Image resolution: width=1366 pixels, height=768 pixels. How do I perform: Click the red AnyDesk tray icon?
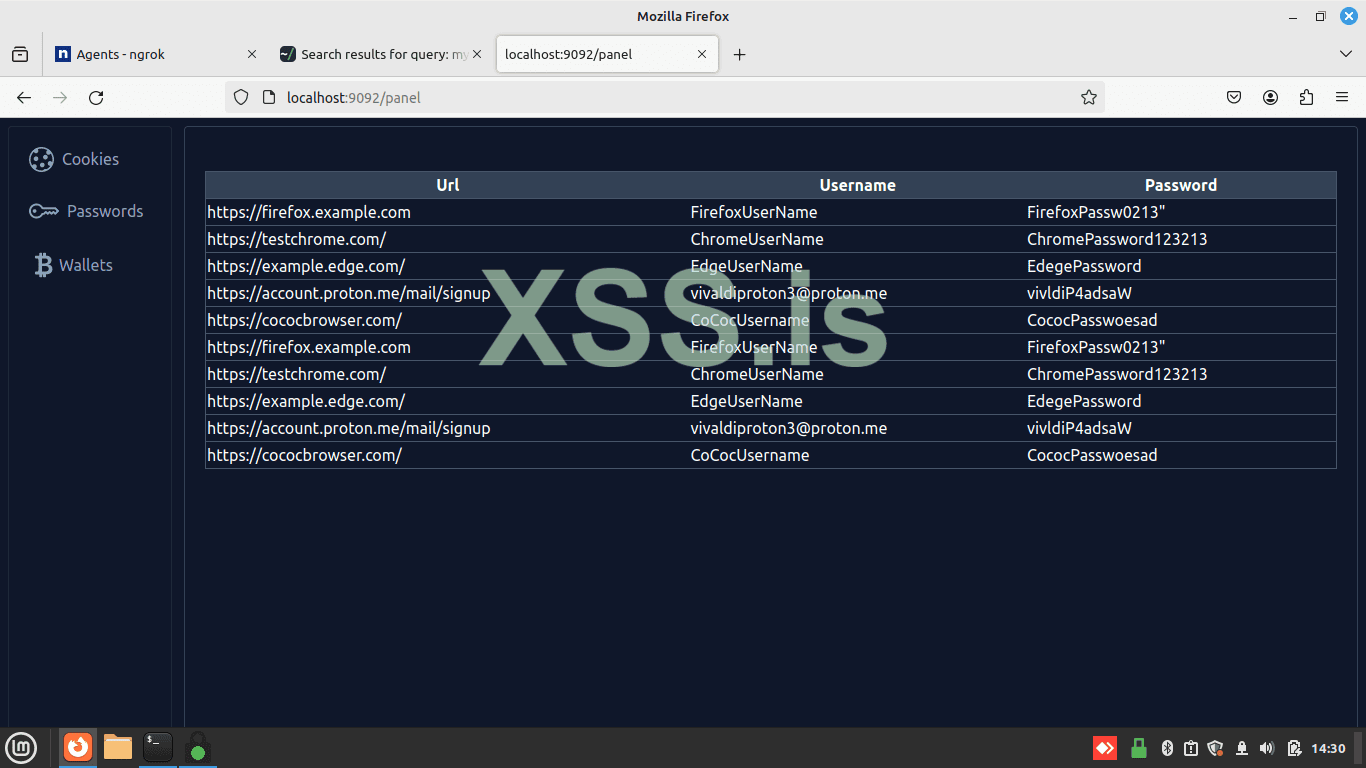[1105, 748]
